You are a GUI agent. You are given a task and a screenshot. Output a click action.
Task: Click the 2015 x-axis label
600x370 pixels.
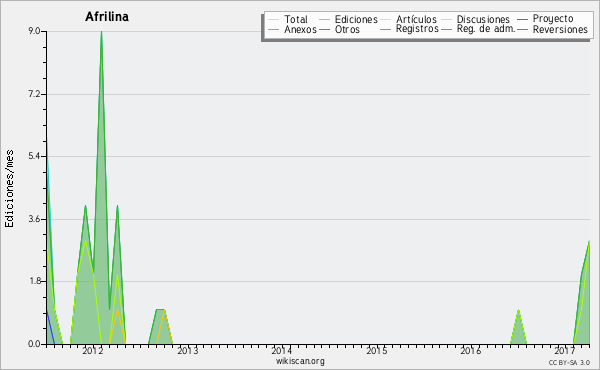tap(377, 350)
